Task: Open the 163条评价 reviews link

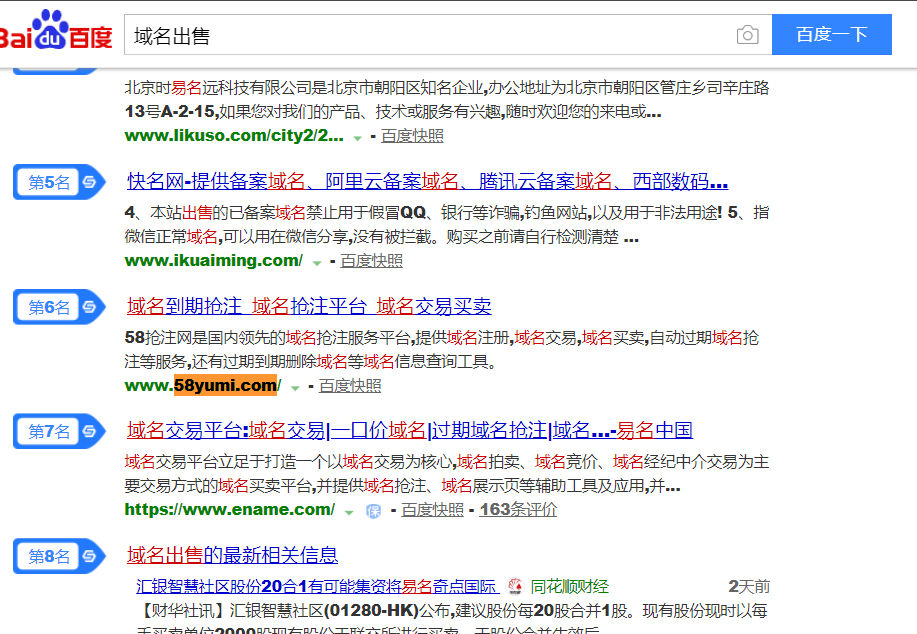Action: [518, 510]
